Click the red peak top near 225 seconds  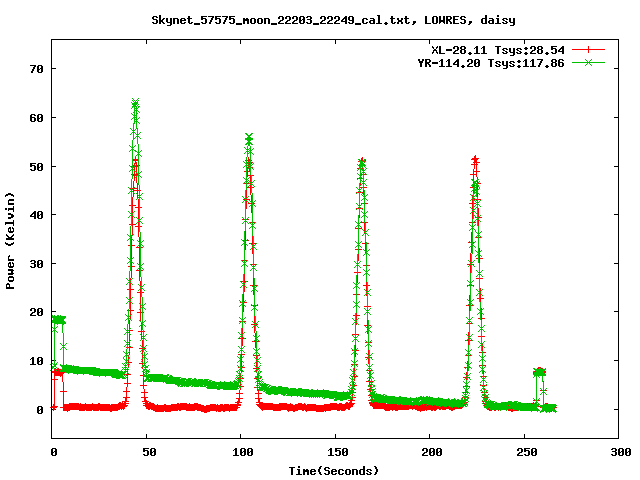click(475, 159)
